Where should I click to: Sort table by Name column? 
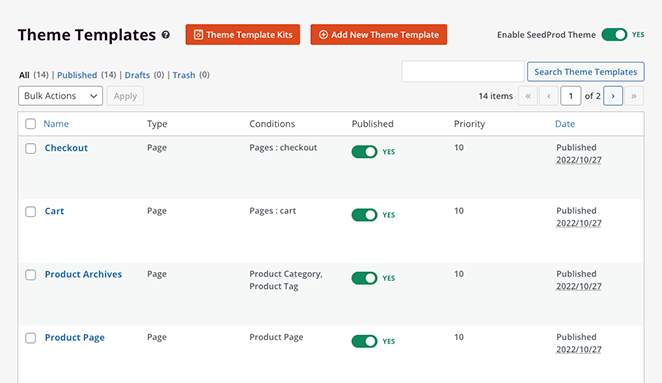[56, 124]
